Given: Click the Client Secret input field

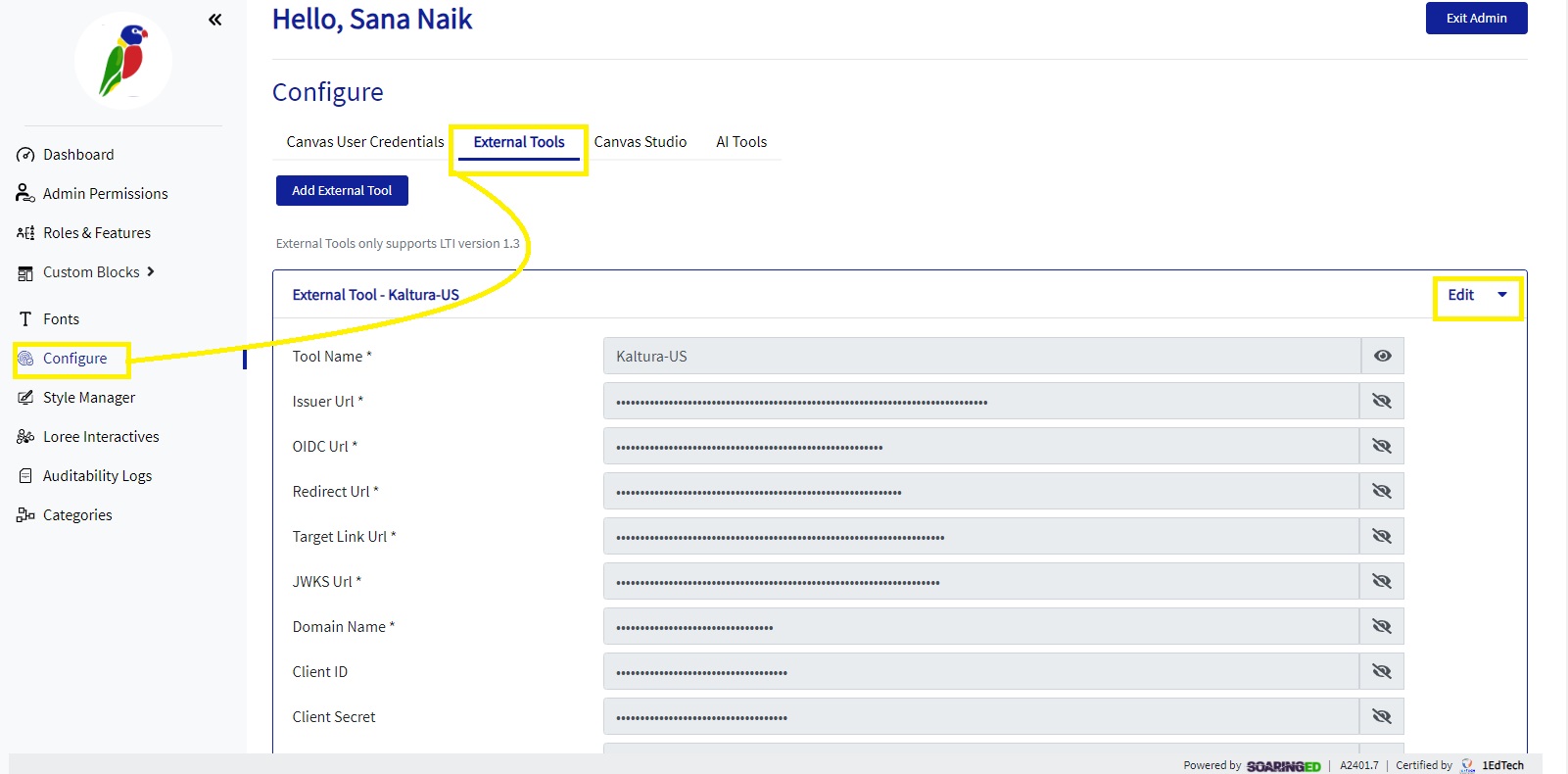Looking at the screenshot, I should tap(981, 716).
